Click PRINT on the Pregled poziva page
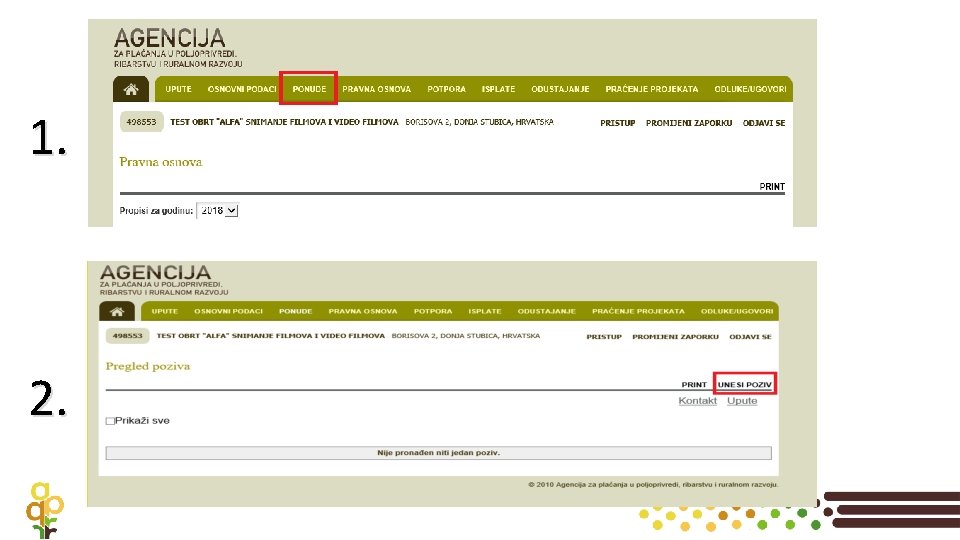The image size is (960, 540). pyautogui.click(x=694, y=385)
